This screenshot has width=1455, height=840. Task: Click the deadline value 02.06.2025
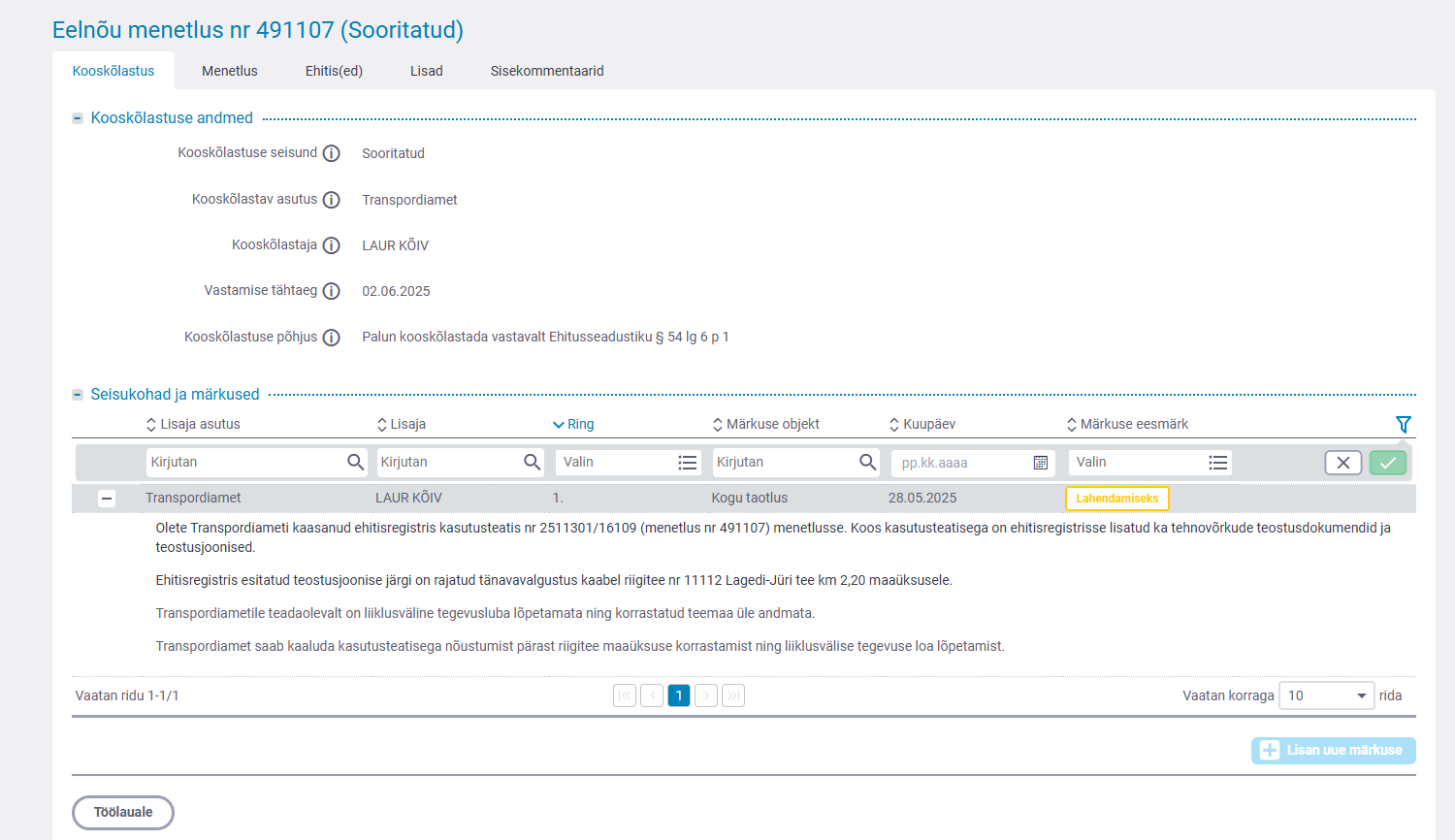[x=396, y=291]
